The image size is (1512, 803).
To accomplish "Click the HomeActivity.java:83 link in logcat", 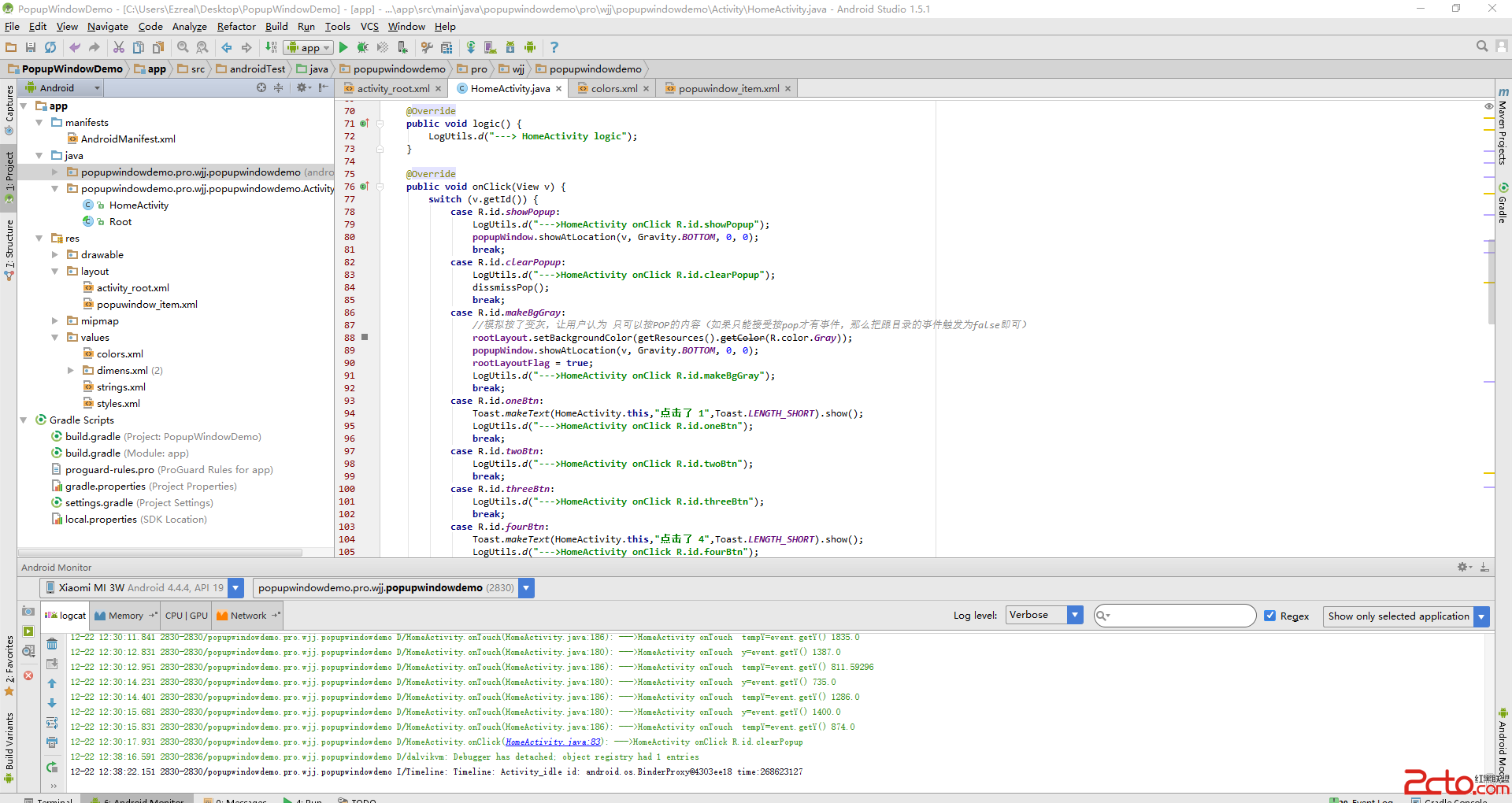I will pyautogui.click(x=553, y=742).
